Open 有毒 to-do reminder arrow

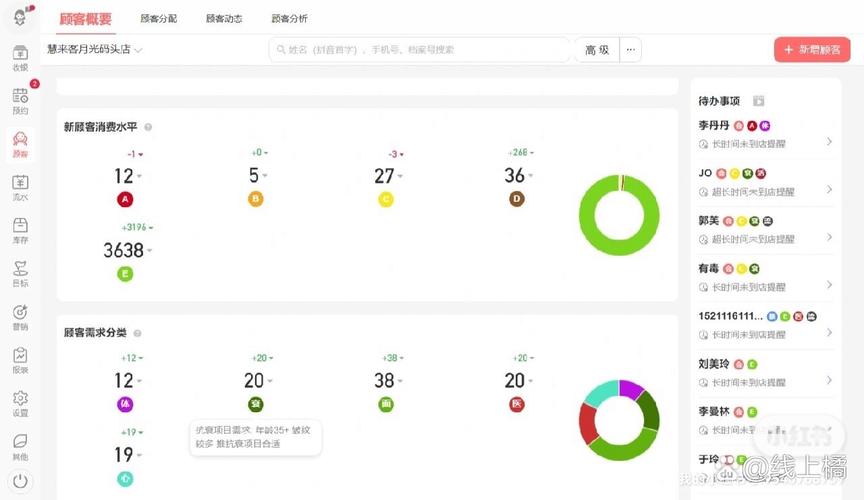829,284
